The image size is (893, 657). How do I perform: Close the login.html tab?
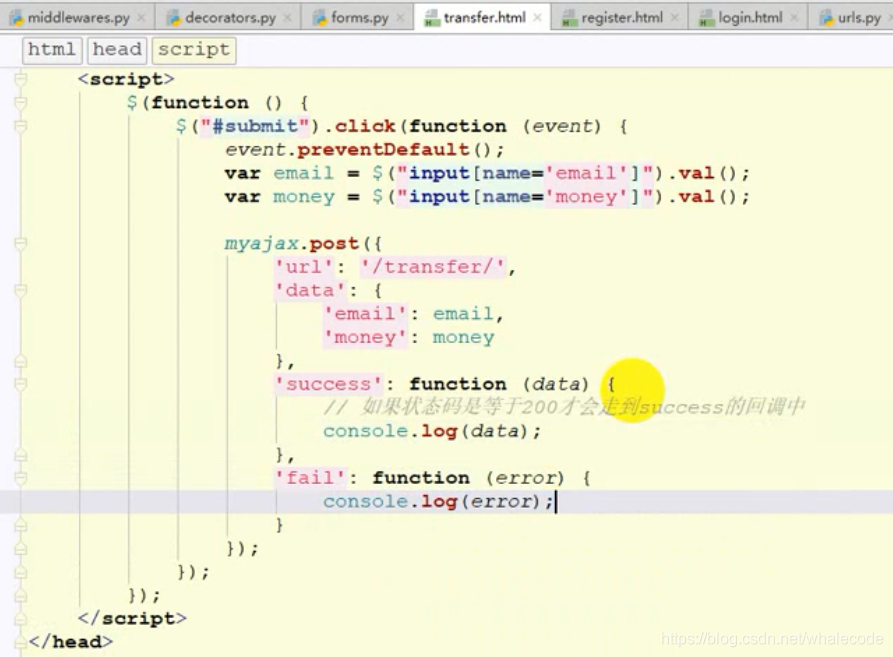coord(794,18)
